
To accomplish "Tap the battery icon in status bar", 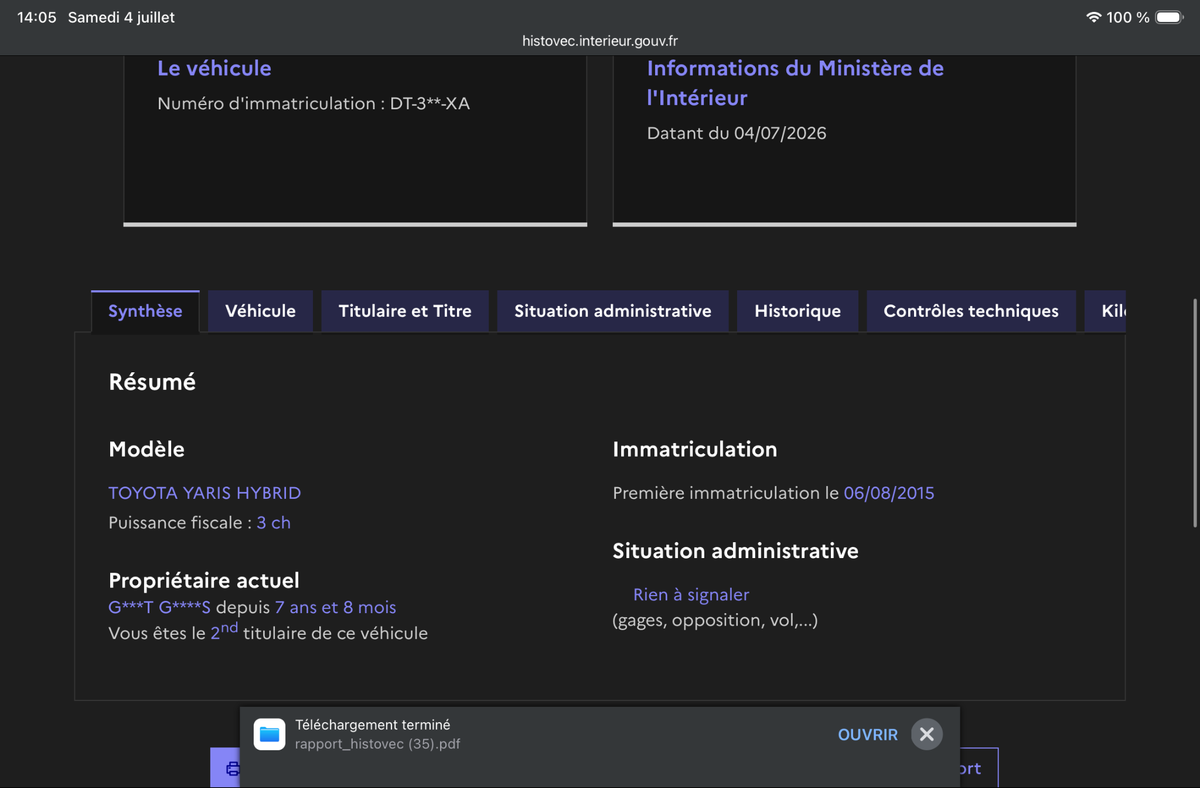I will pyautogui.click(x=1169, y=17).
